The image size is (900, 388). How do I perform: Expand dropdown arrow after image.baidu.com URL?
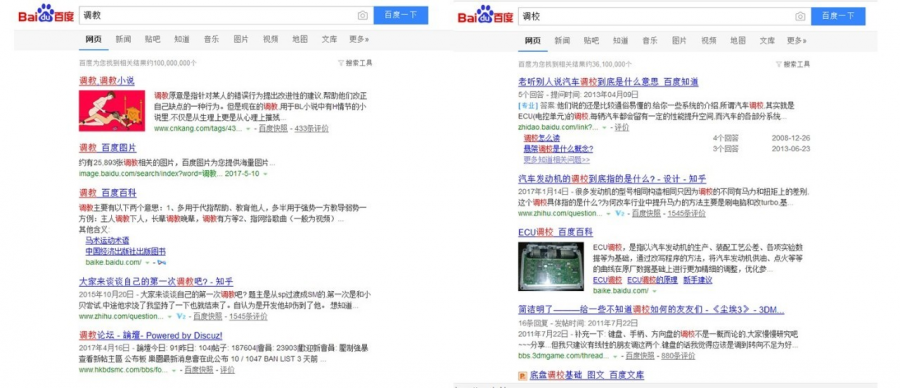tap(265, 174)
